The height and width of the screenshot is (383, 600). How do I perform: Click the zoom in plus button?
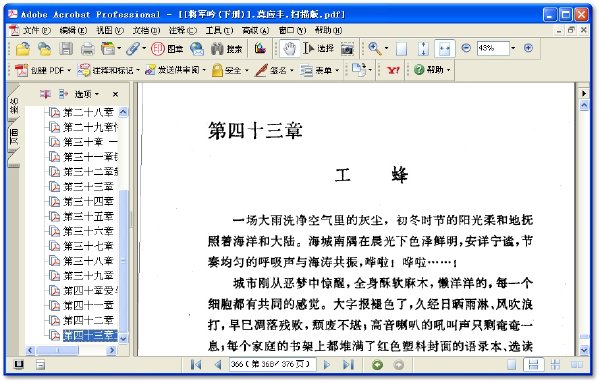pos(528,48)
